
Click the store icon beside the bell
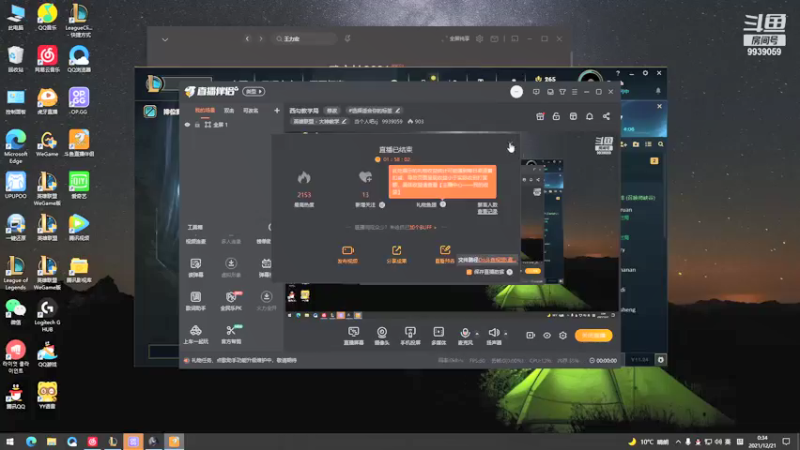(573, 116)
